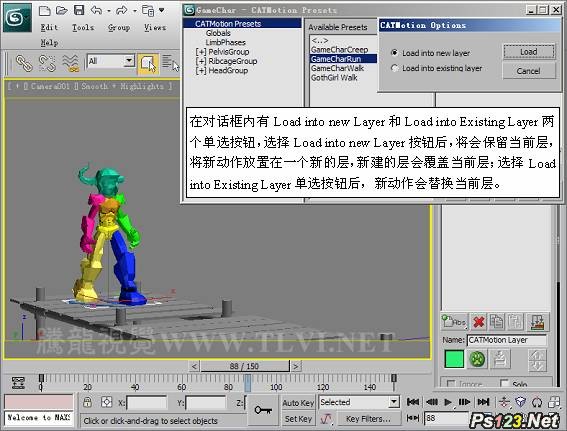Click the Collapse Layers icon with orange base

(x=537, y=322)
